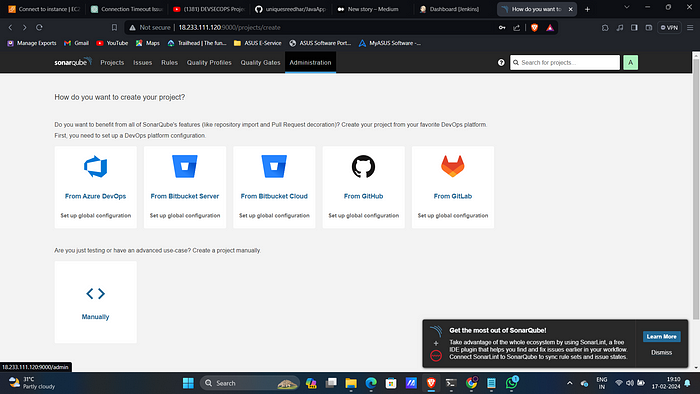The width and height of the screenshot is (700, 394).
Task: Open Quality Gates in navigation
Action: point(260,62)
